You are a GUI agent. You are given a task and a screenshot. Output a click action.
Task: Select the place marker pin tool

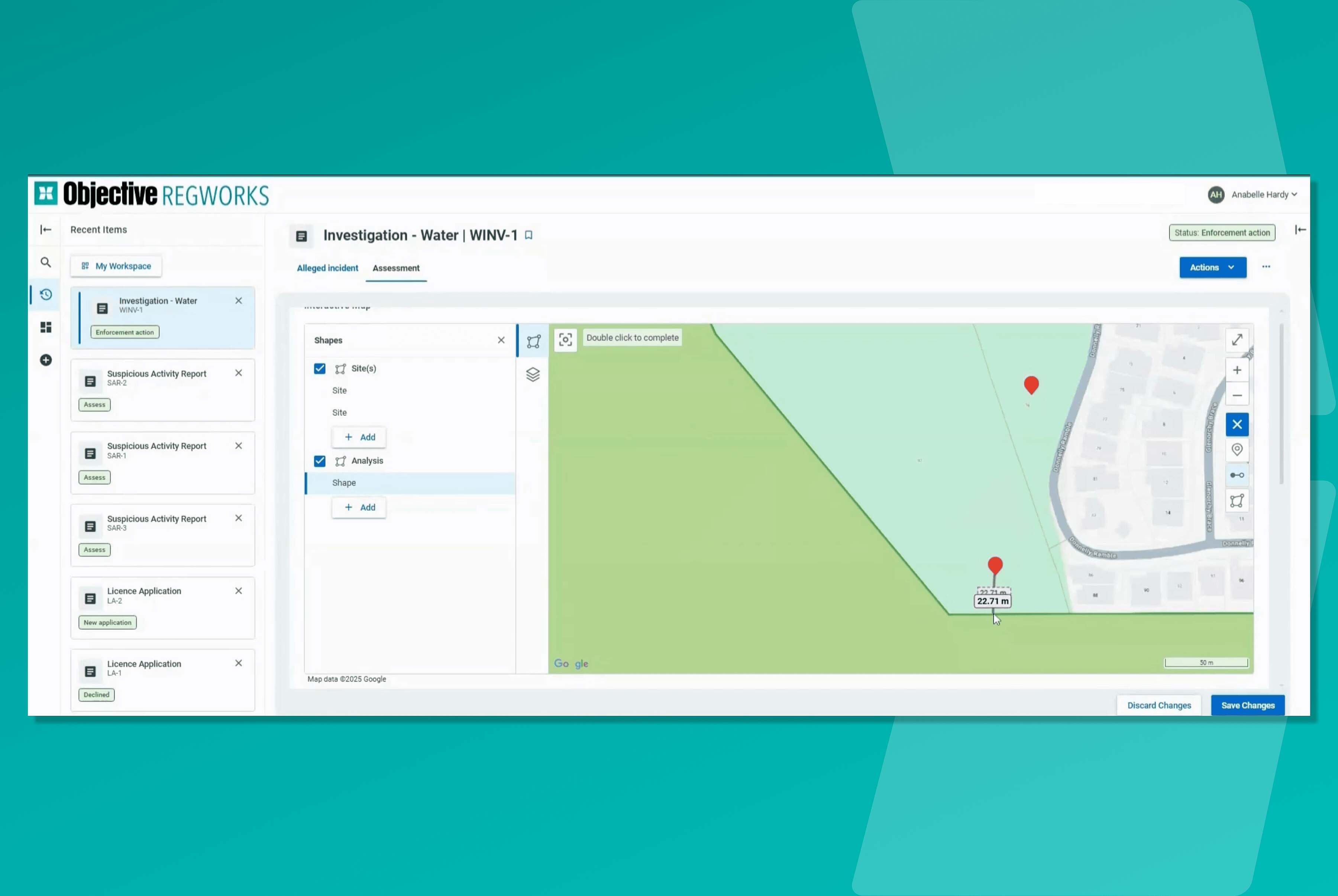[1237, 450]
